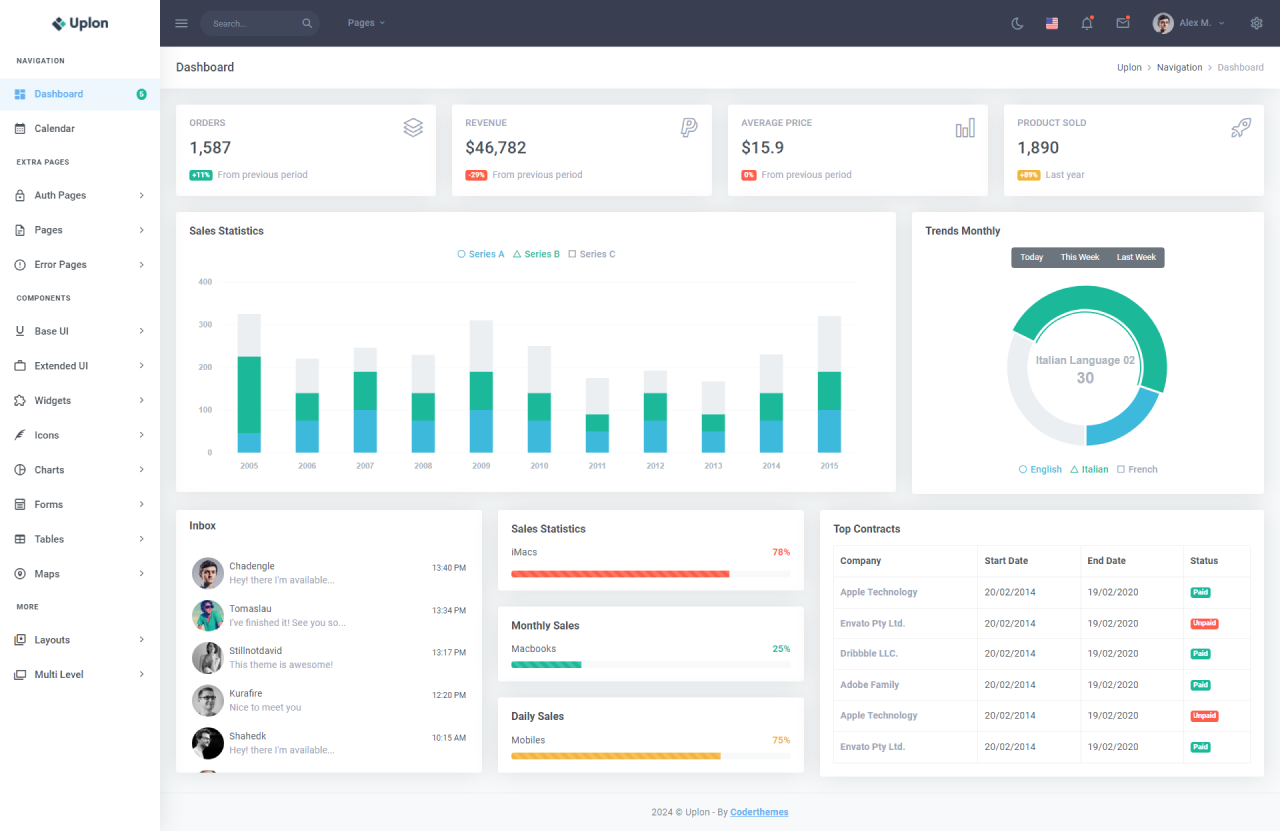Toggle French in donut legend
Viewport: 1280px width, 831px height.
coord(1137,469)
